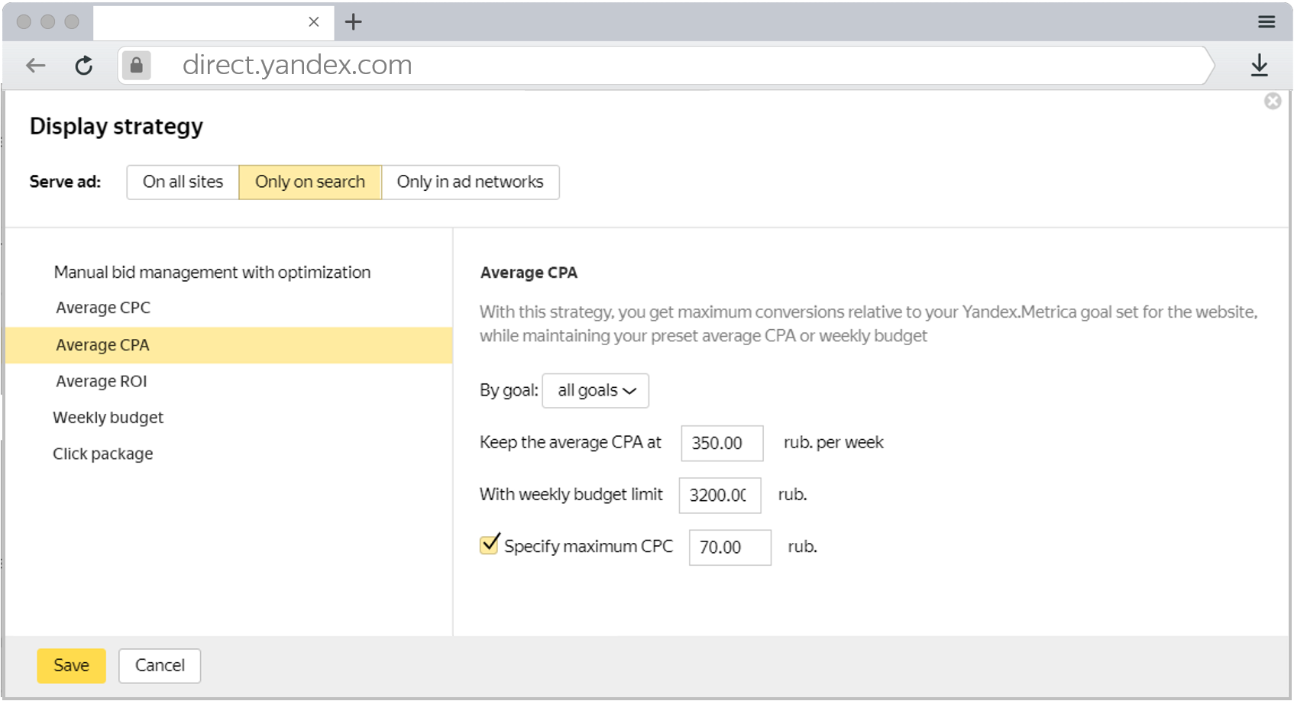Switch to Only in ad networks
This screenshot has height=701, width=1294.
[x=470, y=182]
